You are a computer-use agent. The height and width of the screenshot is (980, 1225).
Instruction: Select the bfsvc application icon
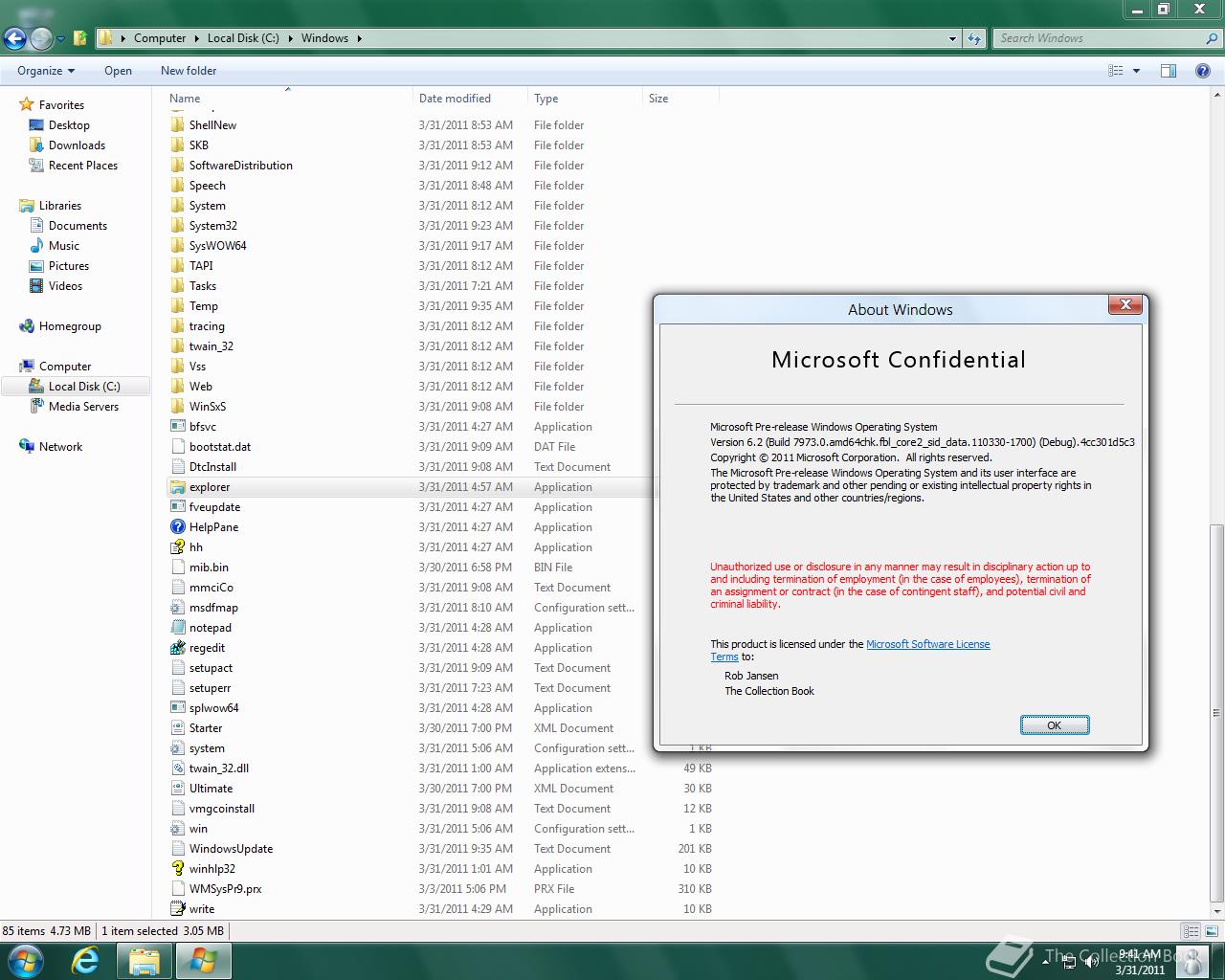177,427
